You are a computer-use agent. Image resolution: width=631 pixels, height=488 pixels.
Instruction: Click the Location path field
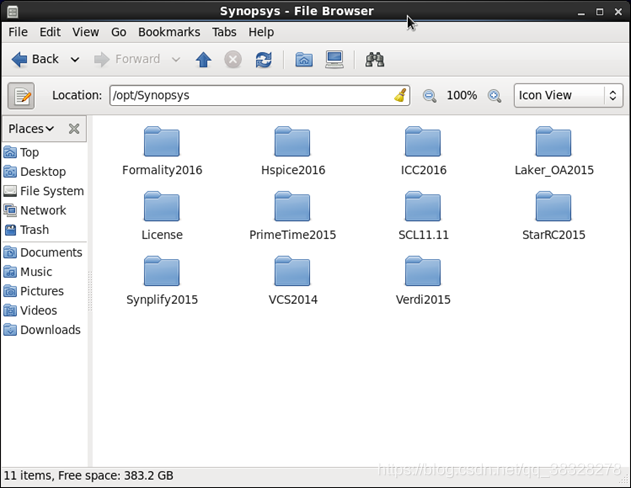pos(260,95)
